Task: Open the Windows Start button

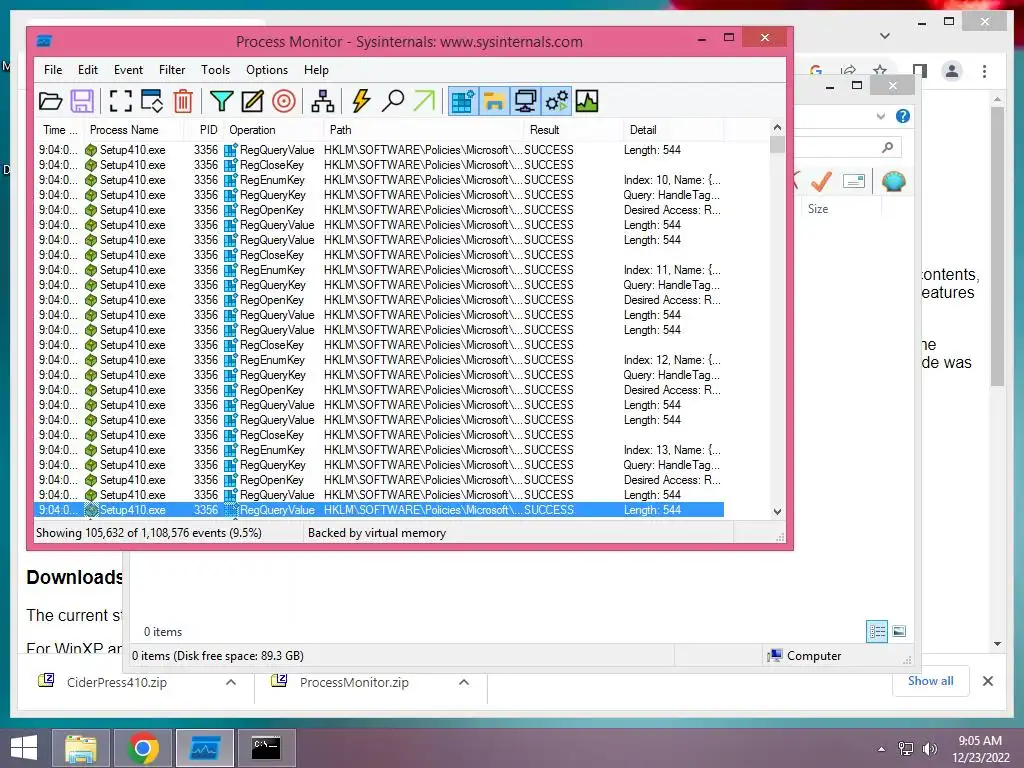Action: [x=24, y=748]
